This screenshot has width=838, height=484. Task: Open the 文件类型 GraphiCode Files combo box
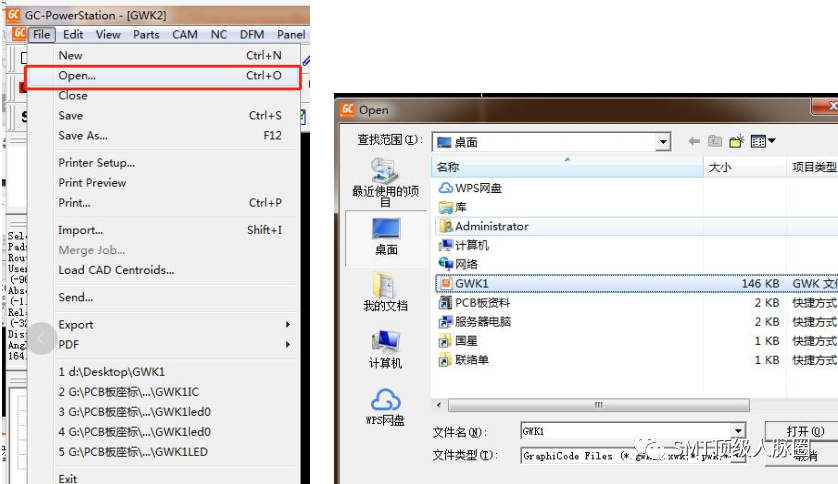[x=633, y=456]
